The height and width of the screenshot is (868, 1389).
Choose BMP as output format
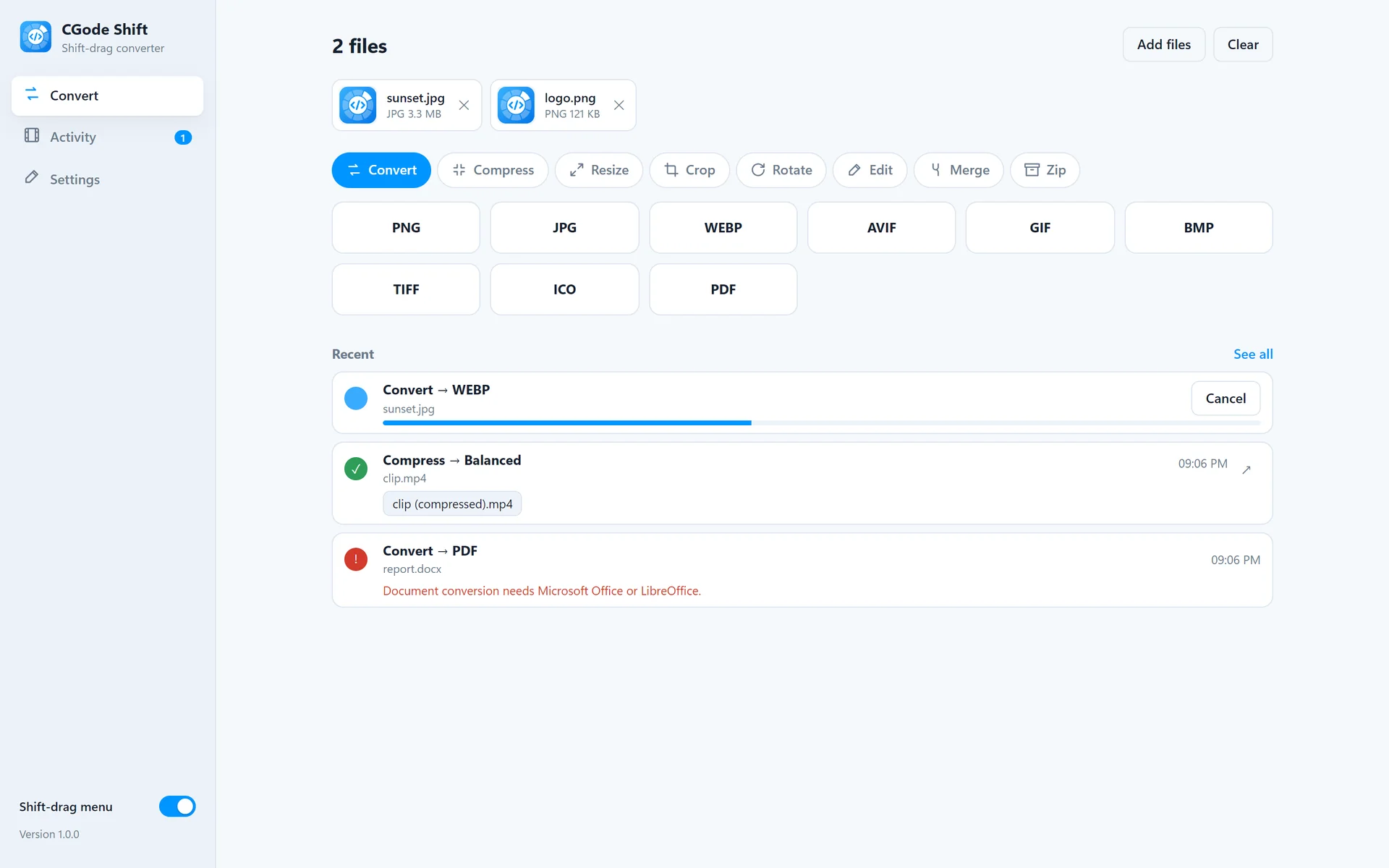click(x=1199, y=227)
